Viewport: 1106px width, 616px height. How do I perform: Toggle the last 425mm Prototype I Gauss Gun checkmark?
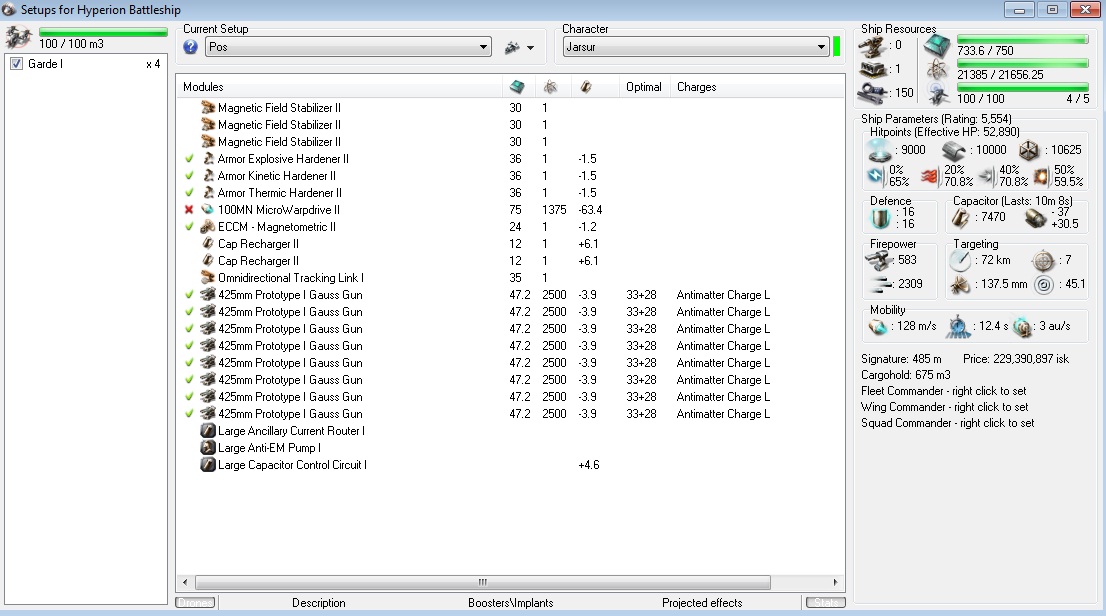[189, 413]
